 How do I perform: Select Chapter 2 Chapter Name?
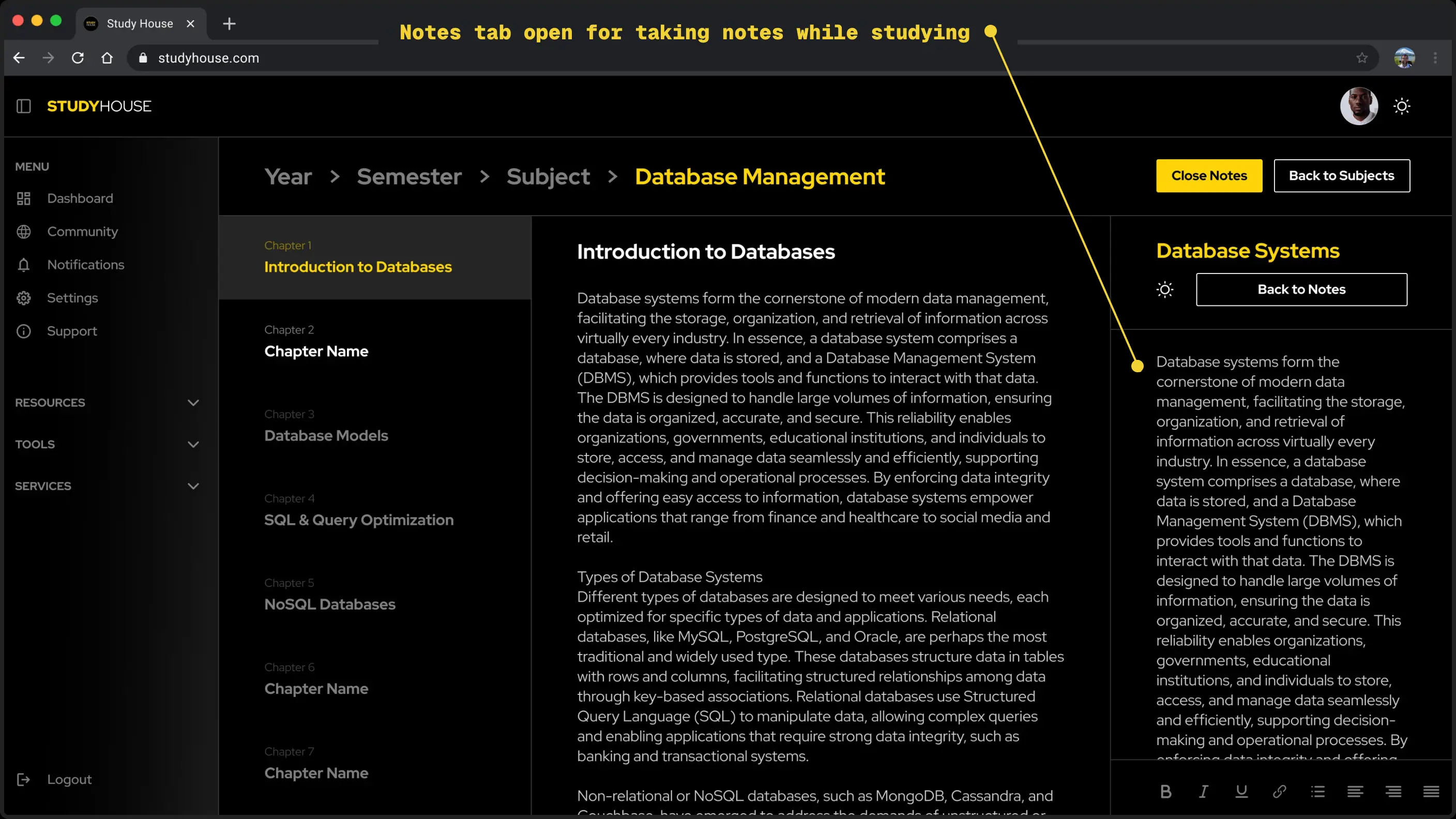click(x=375, y=341)
